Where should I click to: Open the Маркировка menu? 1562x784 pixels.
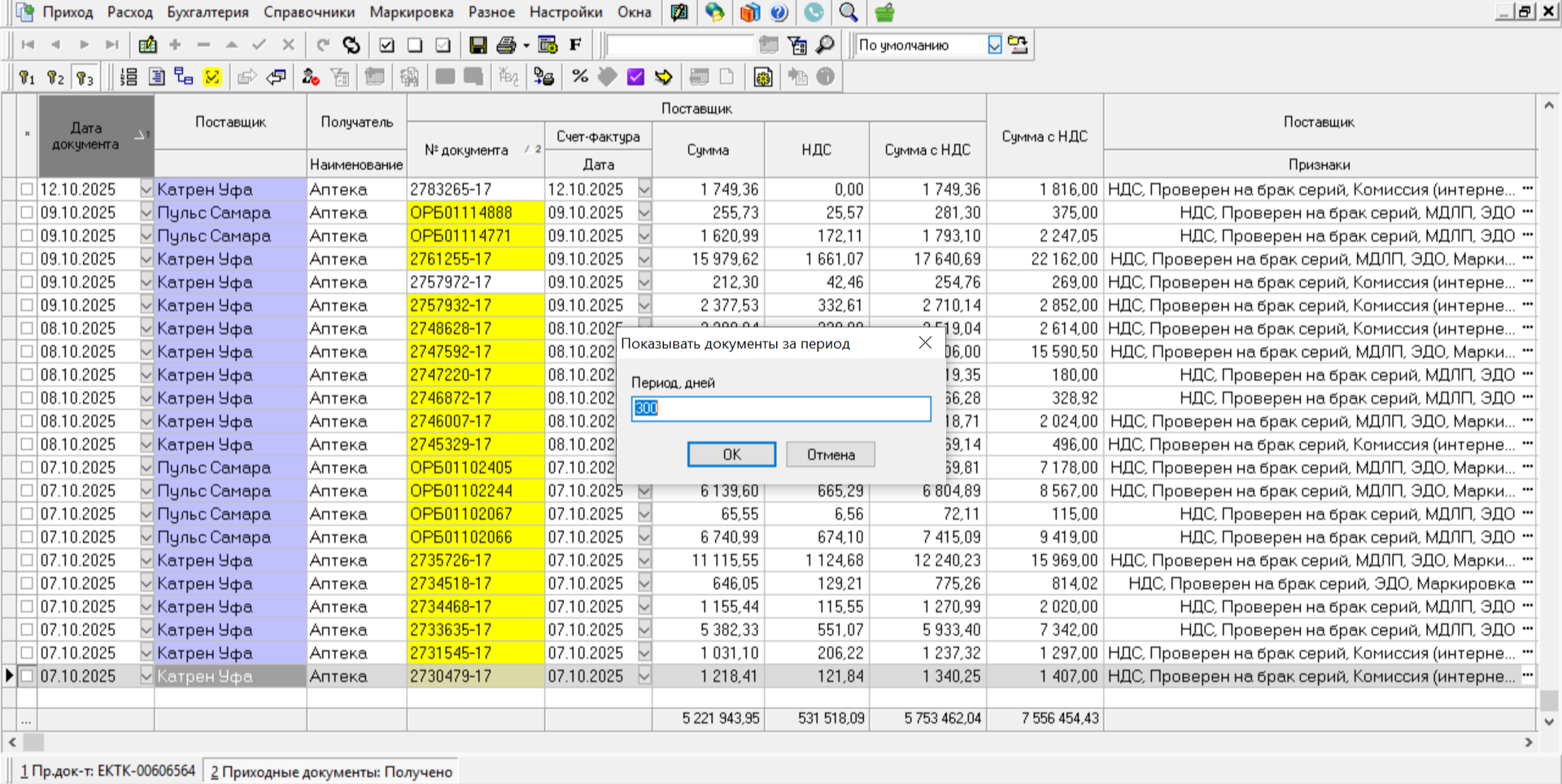[x=411, y=12]
